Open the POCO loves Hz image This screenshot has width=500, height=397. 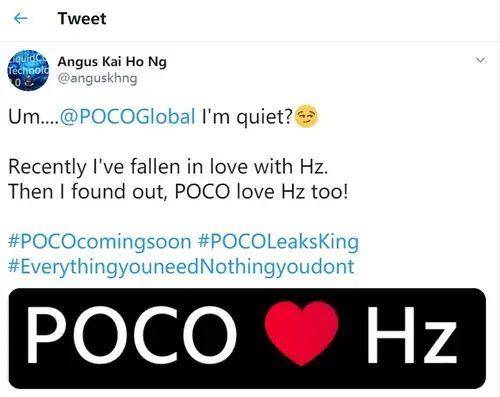247,338
